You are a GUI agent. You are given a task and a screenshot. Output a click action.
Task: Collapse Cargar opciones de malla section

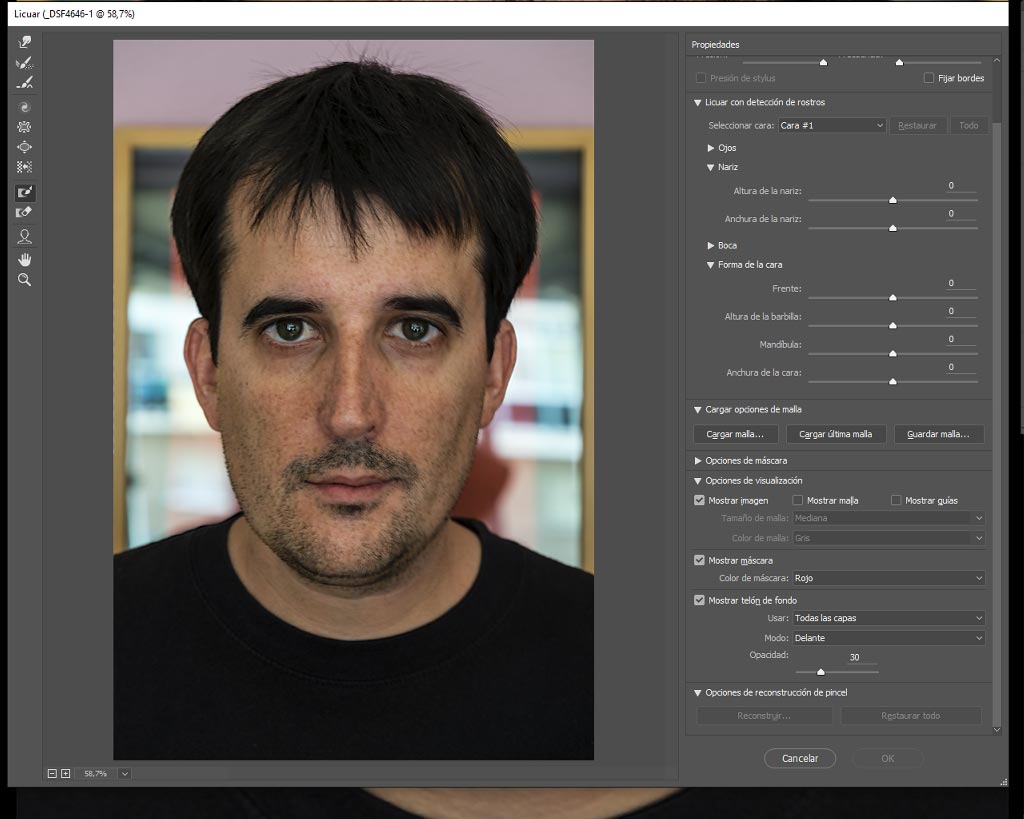[x=697, y=410]
